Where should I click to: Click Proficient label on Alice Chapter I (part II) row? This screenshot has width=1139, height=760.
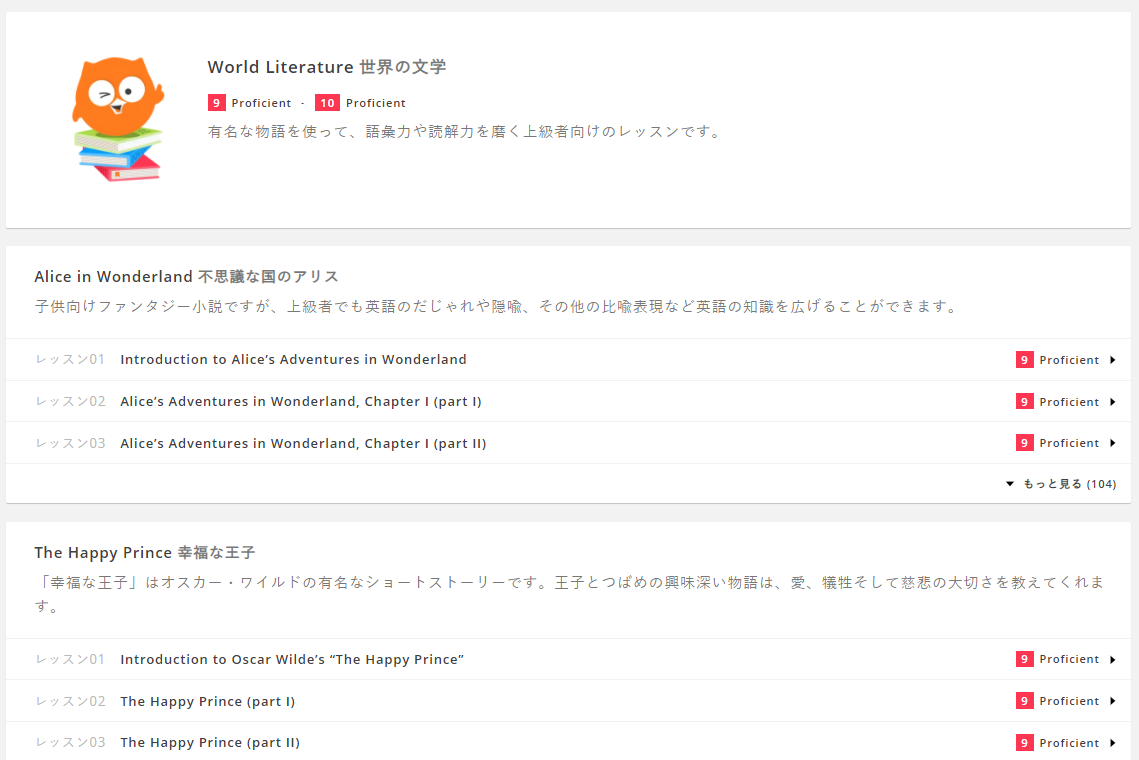tap(1069, 443)
